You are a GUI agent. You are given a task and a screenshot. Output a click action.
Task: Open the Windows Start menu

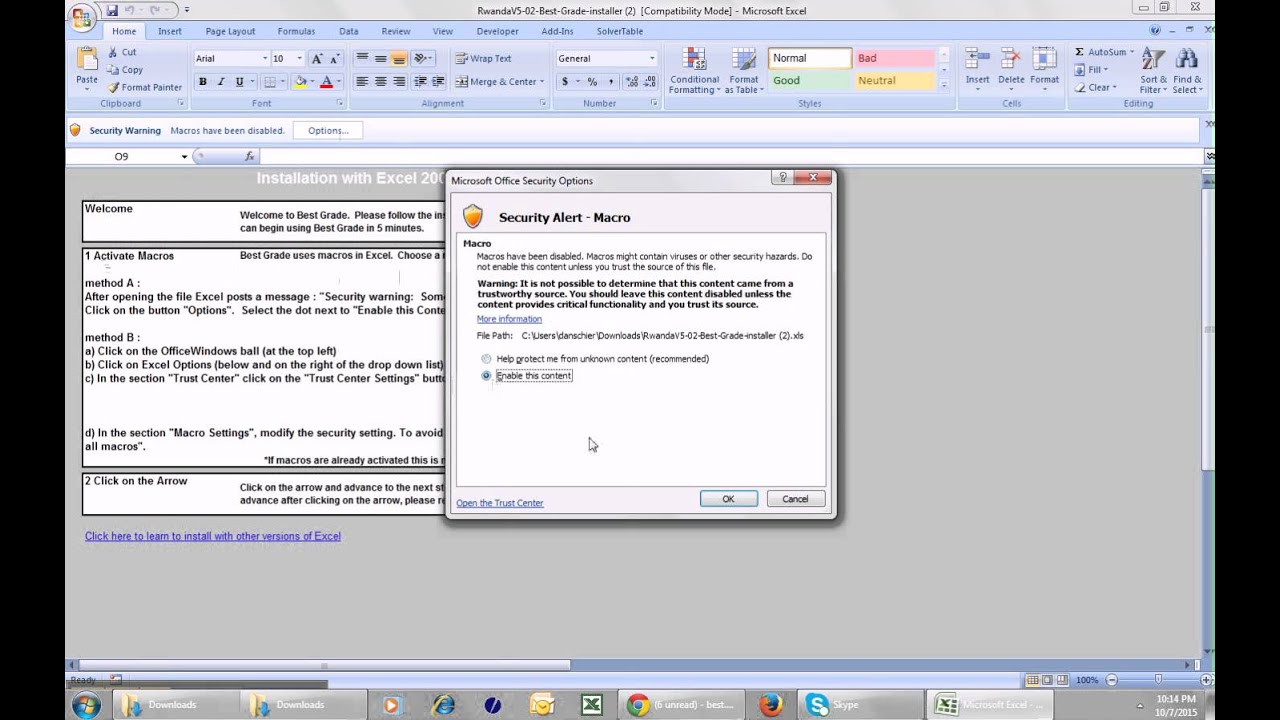click(86, 705)
